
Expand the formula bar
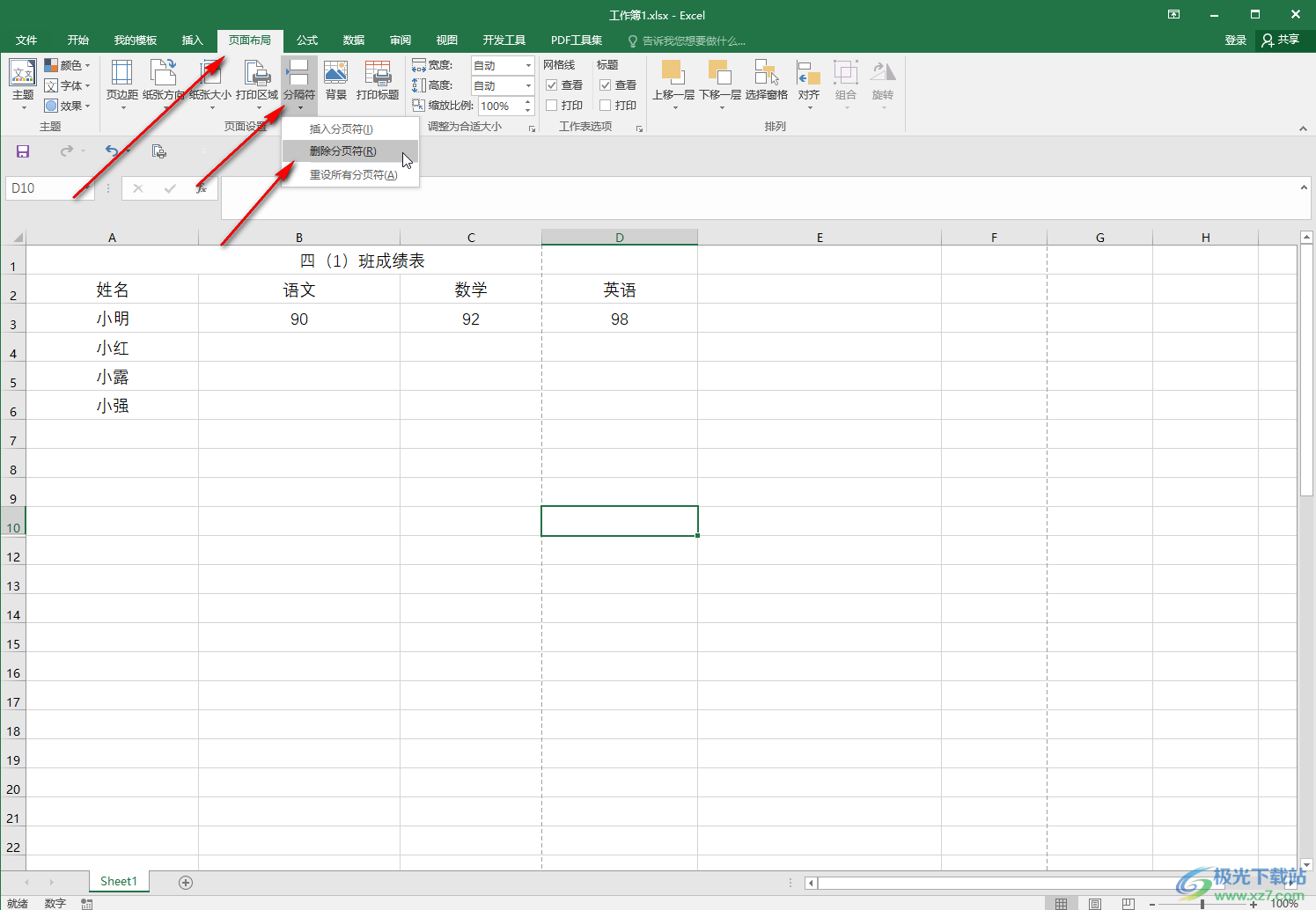[x=1304, y=187]
